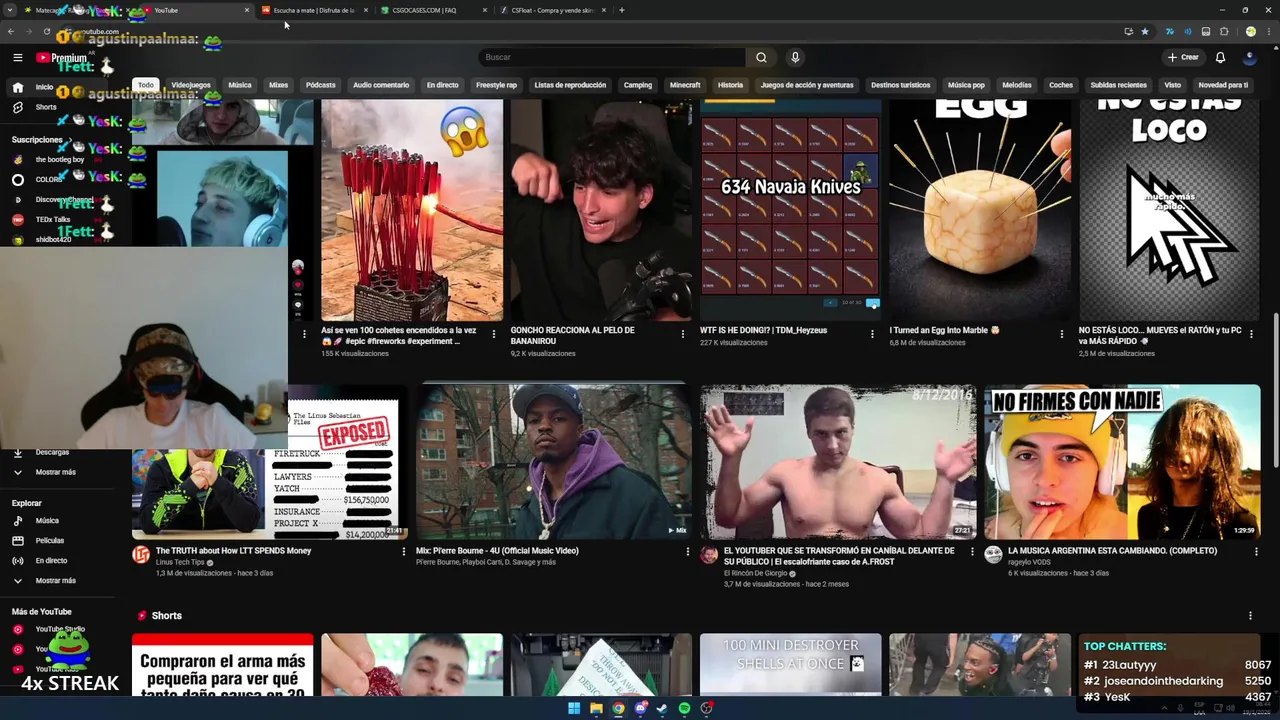Open the shirtless man A.FROST video thumbnail
The height and width of the screenshot is (720, 1280).
(838, 462)
